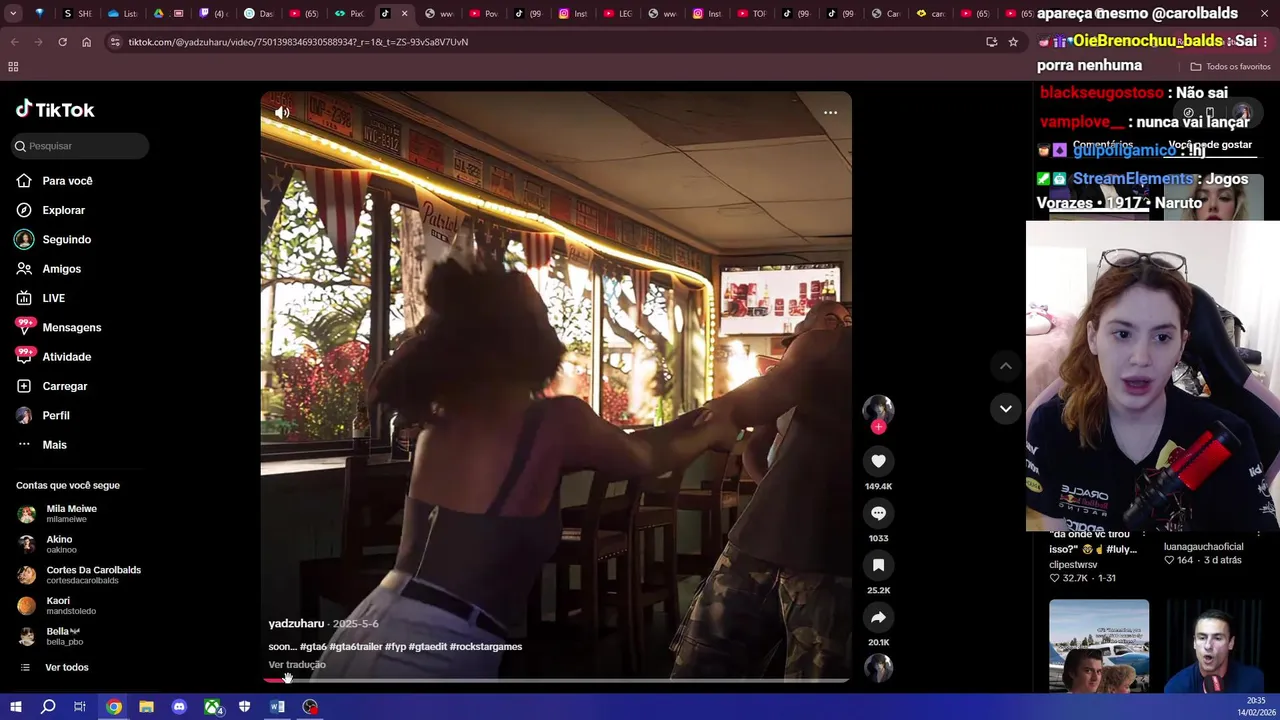Like the video with the heart icon
The width and height of the screenshot is (1280, 720).
coord(878,461)
